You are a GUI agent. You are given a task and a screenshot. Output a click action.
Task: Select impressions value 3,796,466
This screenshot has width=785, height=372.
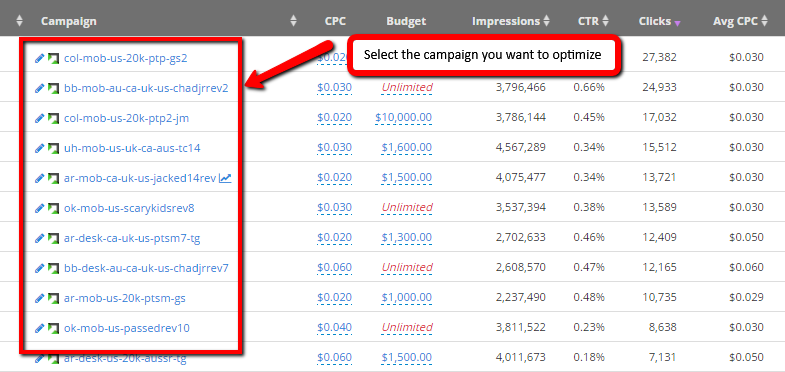[x=521, y=88]
